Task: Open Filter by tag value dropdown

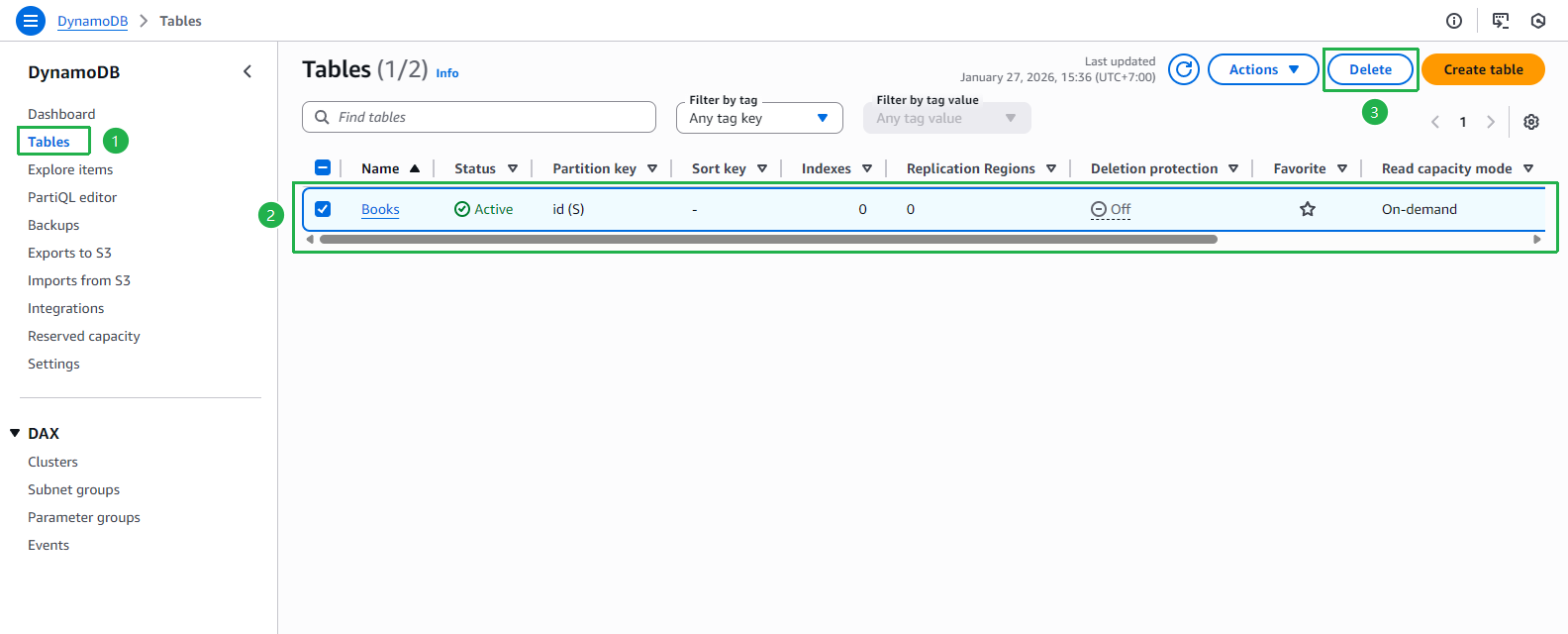Action: (946, 118)
